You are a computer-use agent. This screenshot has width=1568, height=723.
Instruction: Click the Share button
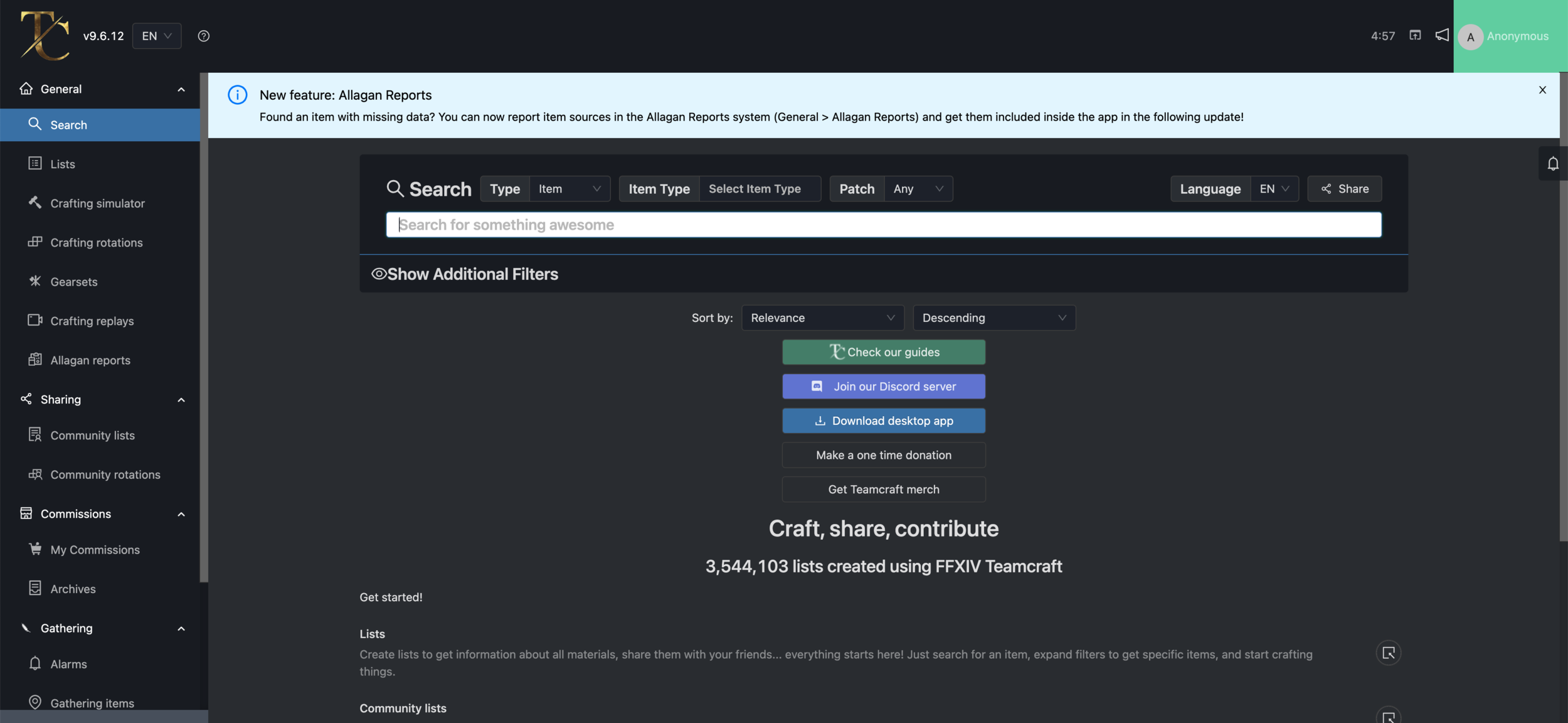click(x=1344, y=189)
